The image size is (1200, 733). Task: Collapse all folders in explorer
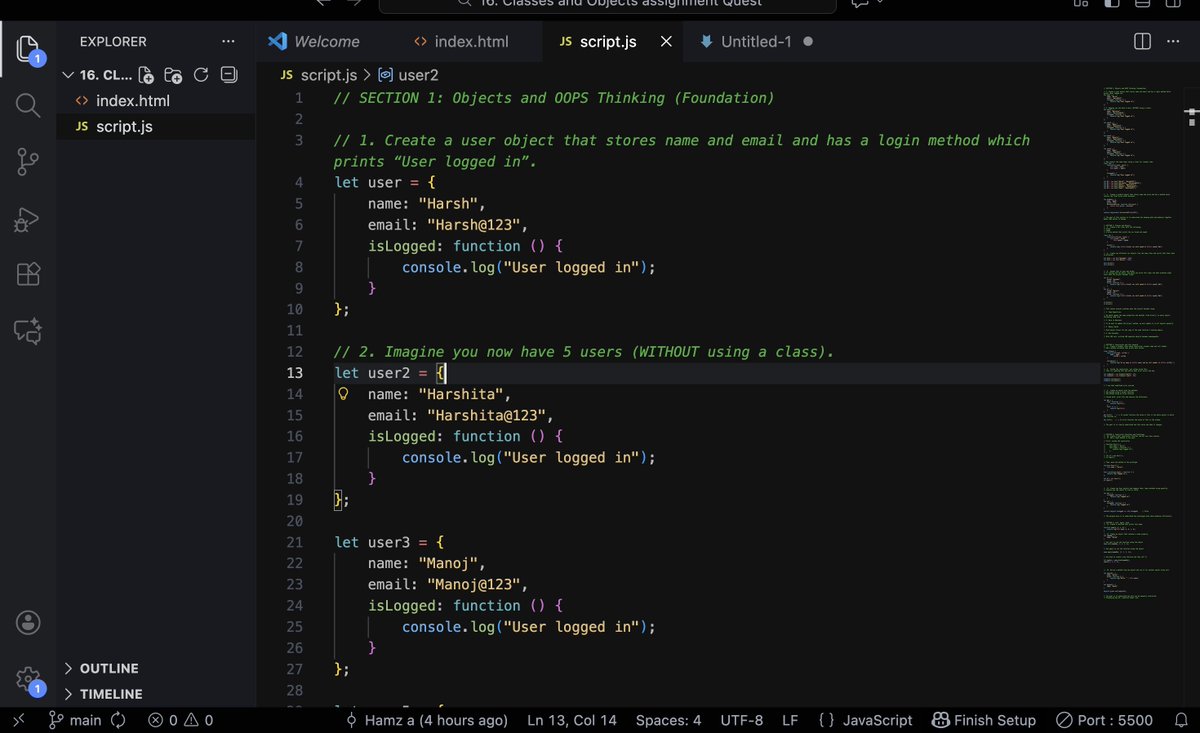tap(229, 75)
